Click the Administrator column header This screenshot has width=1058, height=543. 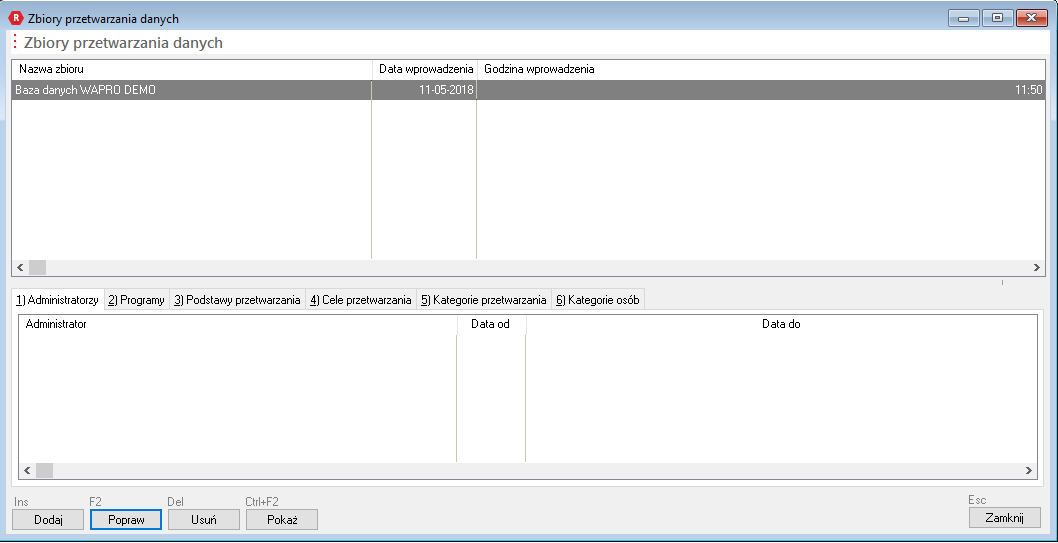[x=238, y=324]
